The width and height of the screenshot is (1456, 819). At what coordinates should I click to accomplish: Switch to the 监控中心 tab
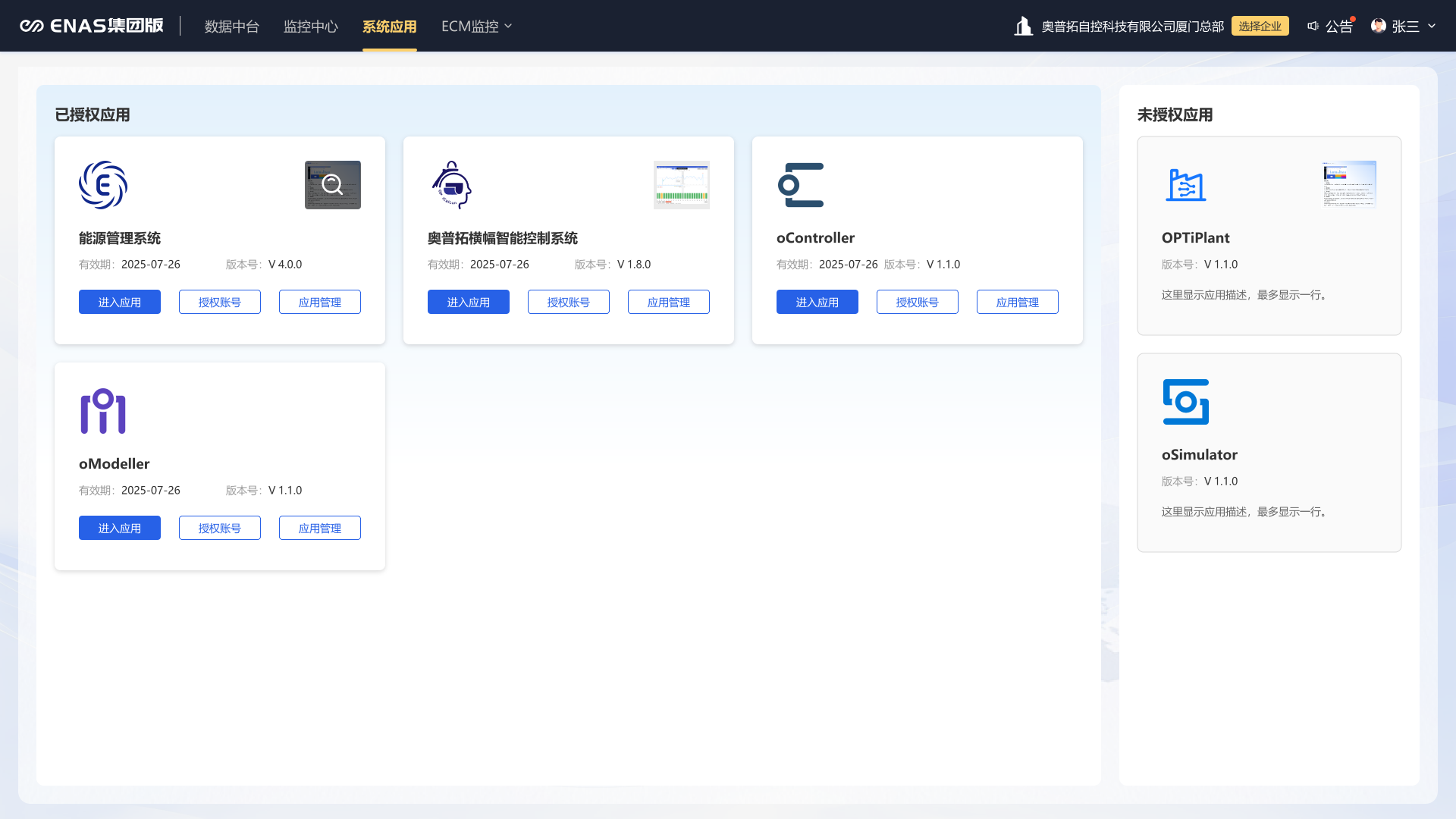tap(311, 27)
